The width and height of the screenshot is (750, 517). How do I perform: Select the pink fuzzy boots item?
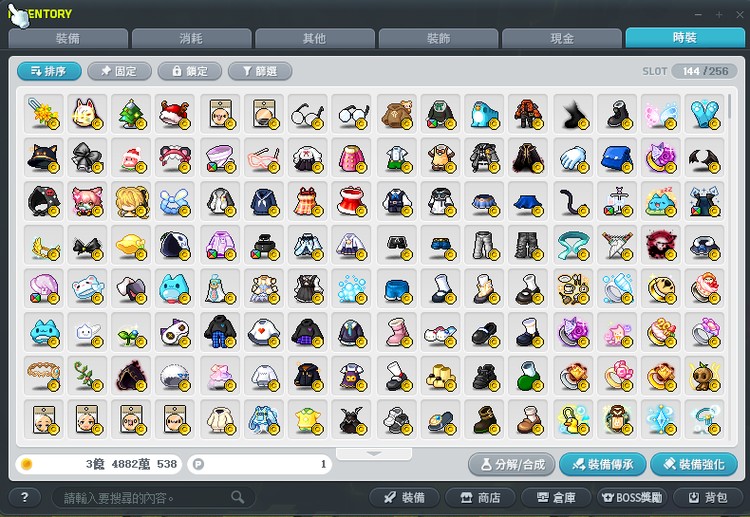(x=397, y=332)
